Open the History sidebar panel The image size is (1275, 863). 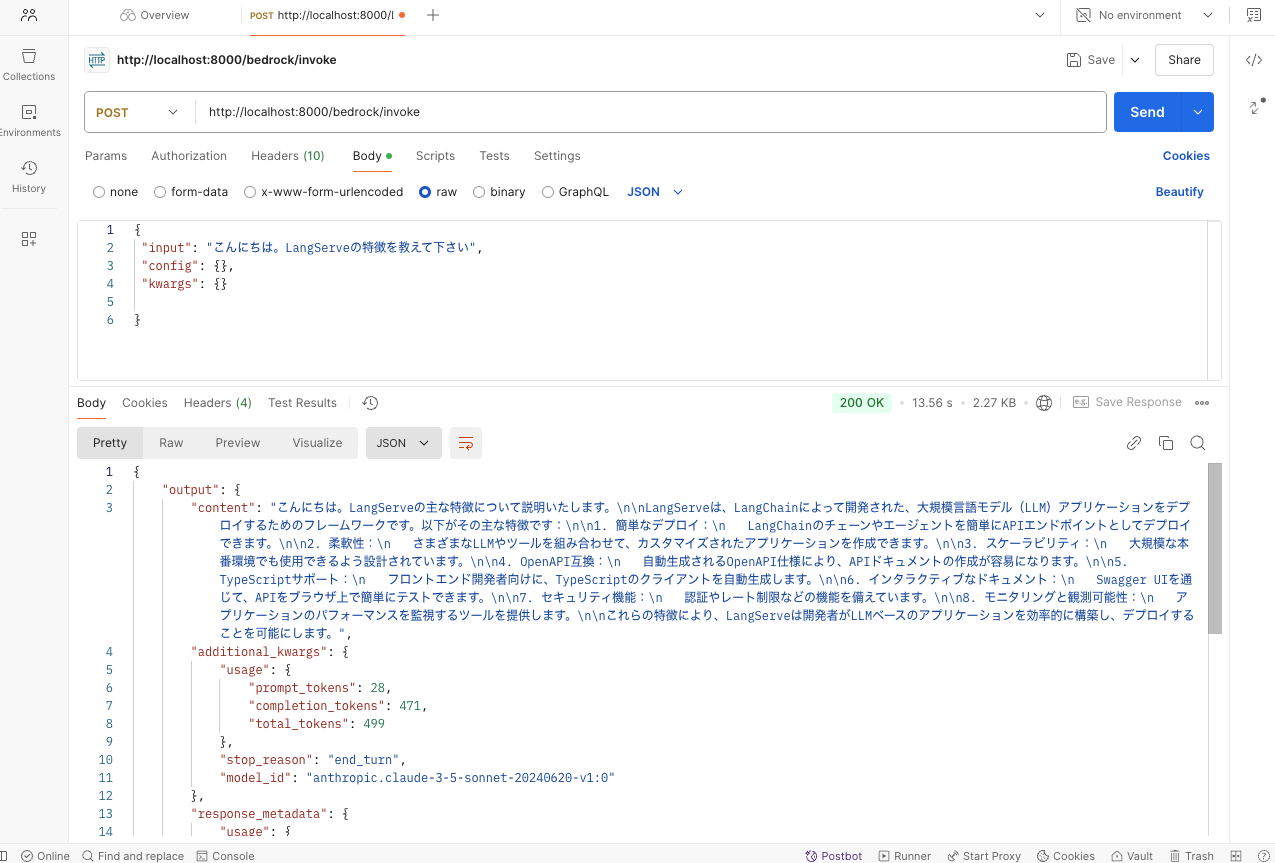(29, 176)
